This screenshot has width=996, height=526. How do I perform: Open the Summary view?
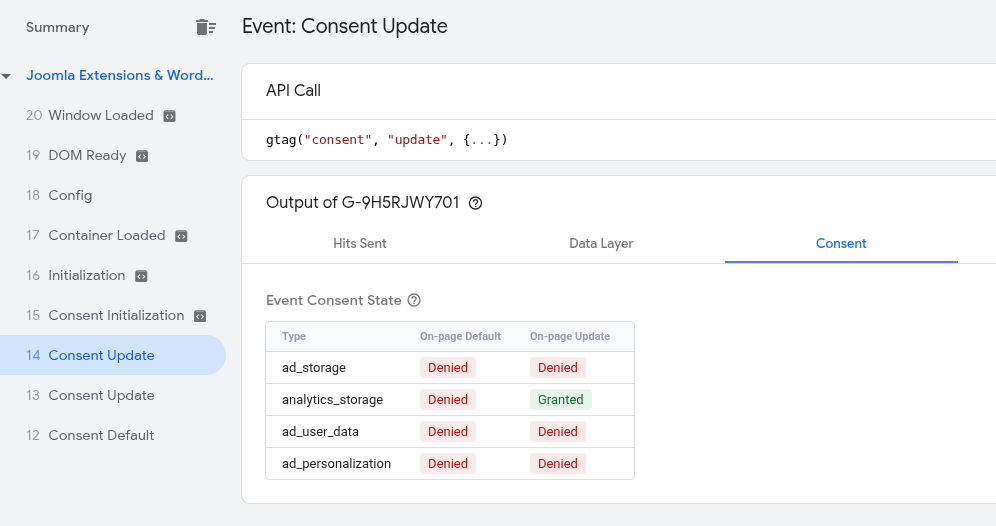click(x=57, y=27)
